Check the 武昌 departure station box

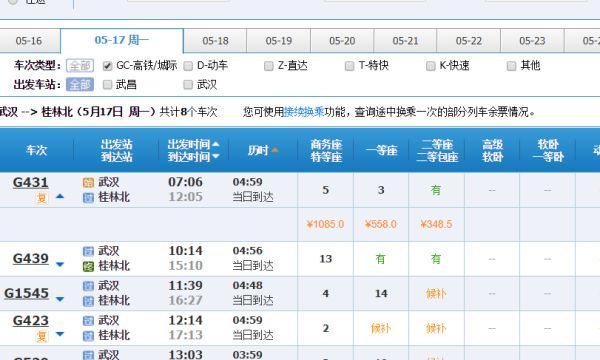(108, 85)
